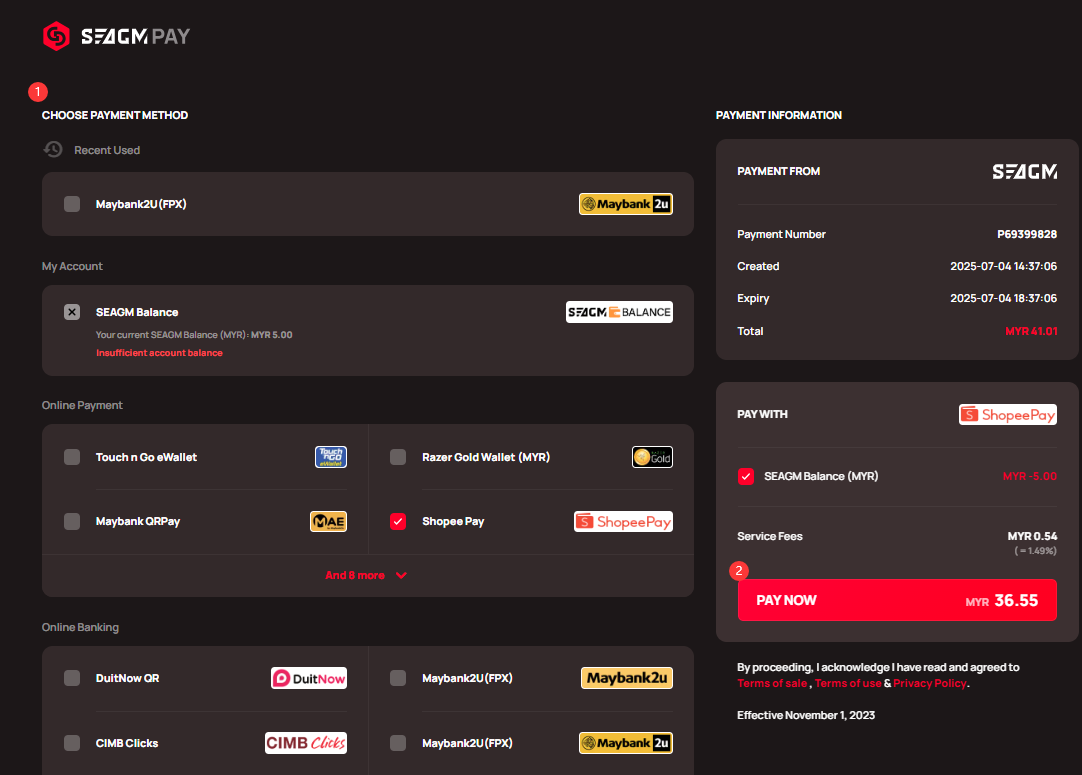
Task: Click the DuitNow logo
Action: (308, 678)
